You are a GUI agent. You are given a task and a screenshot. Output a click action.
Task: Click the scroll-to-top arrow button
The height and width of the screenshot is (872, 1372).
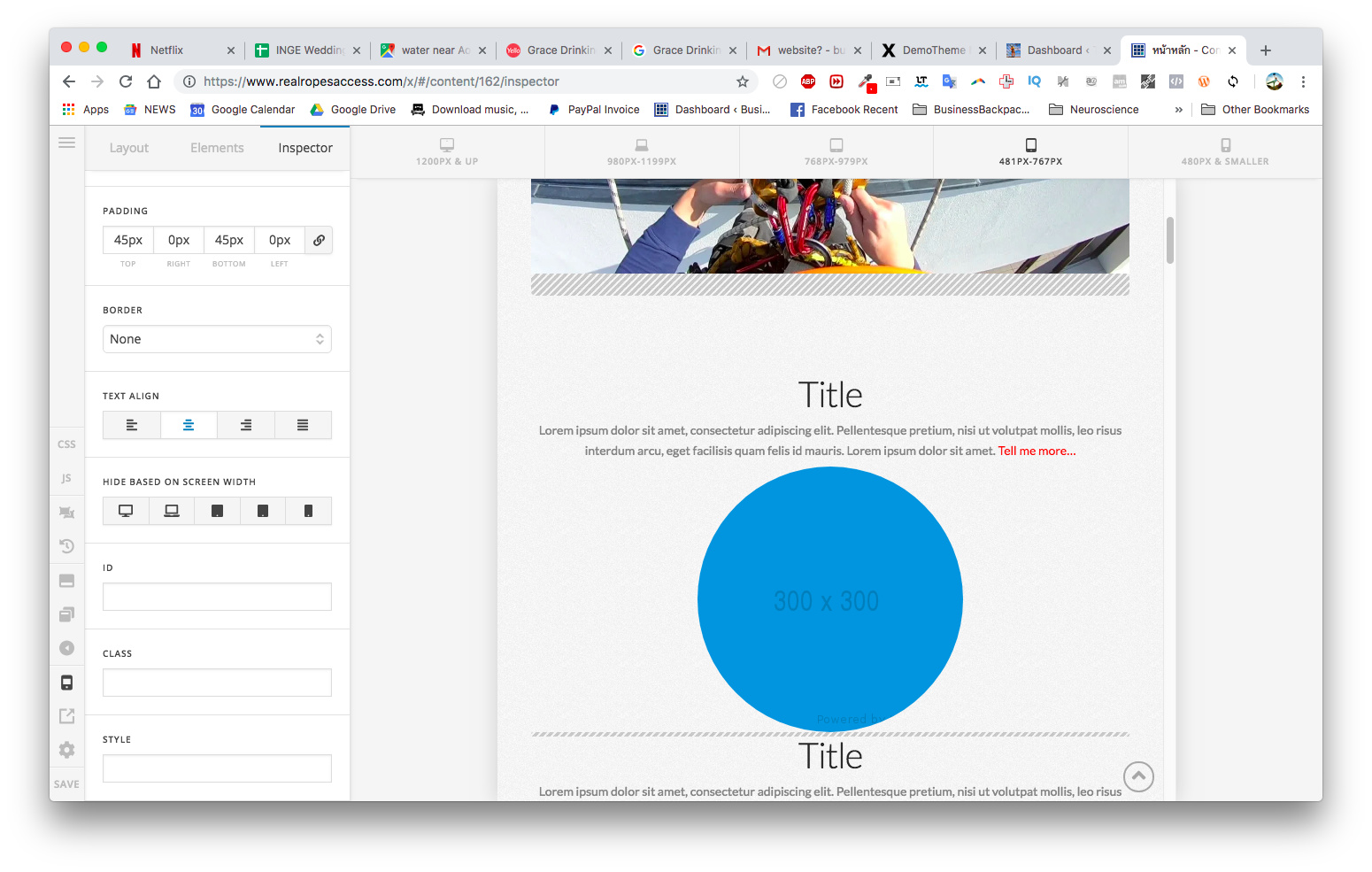point(1138,776)
